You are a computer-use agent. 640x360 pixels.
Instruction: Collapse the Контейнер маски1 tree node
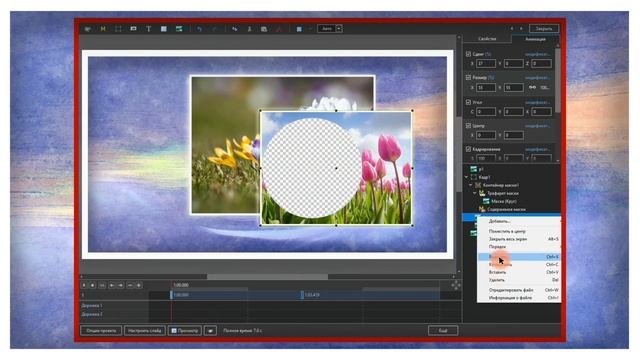coord(471,185)
